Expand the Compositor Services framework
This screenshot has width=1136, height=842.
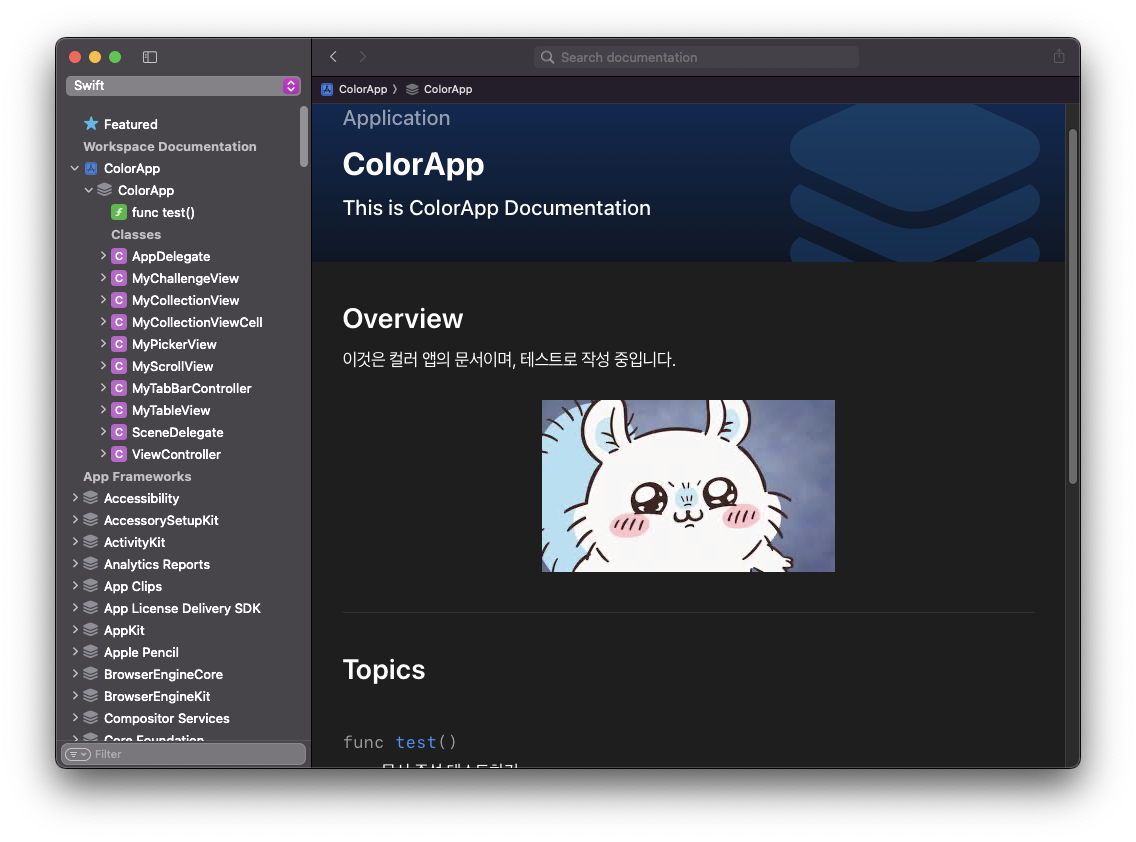pos(75,718)
